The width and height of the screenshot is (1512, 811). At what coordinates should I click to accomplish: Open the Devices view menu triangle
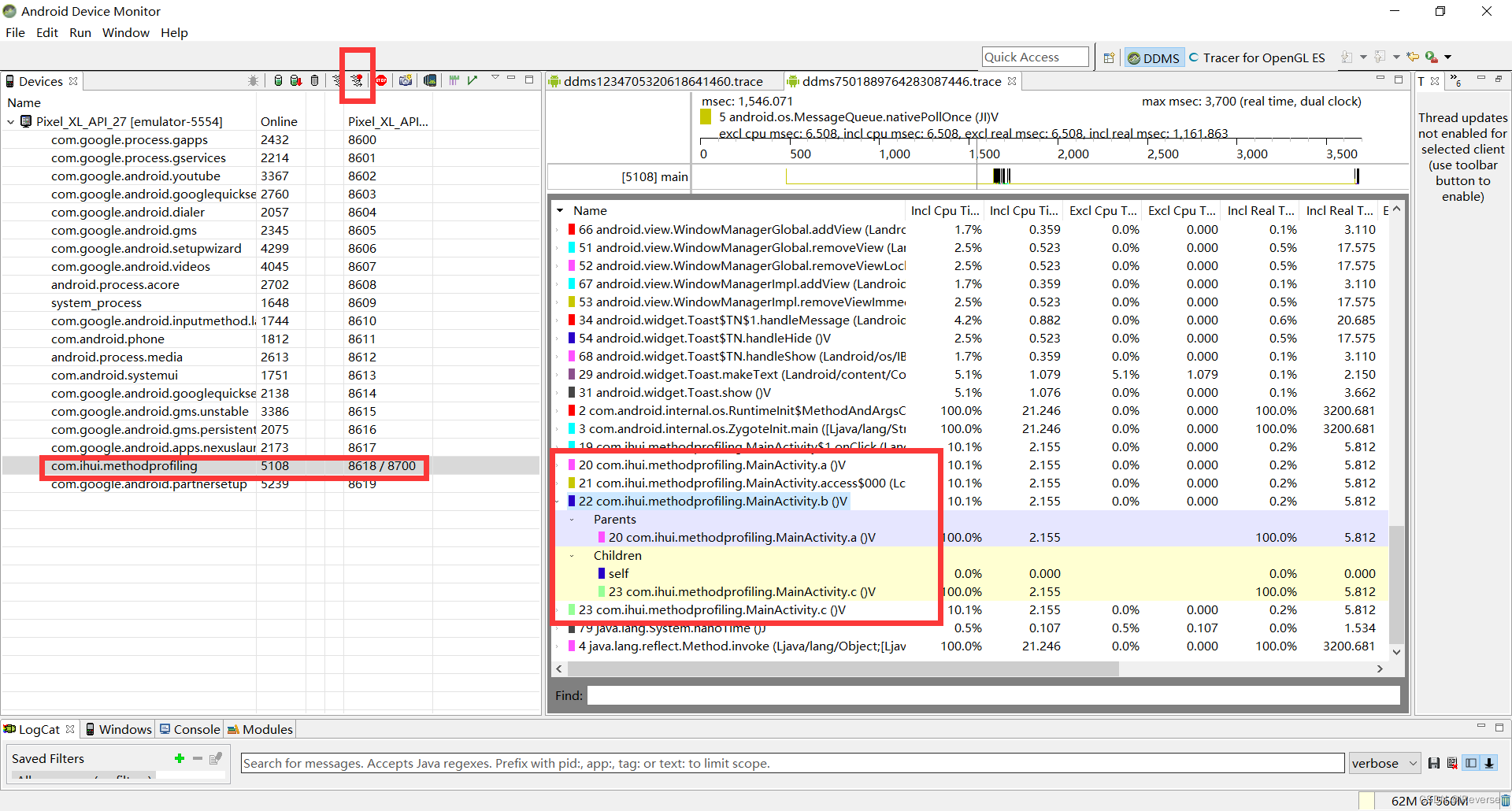pyautogui.click(x=495, y=78)
